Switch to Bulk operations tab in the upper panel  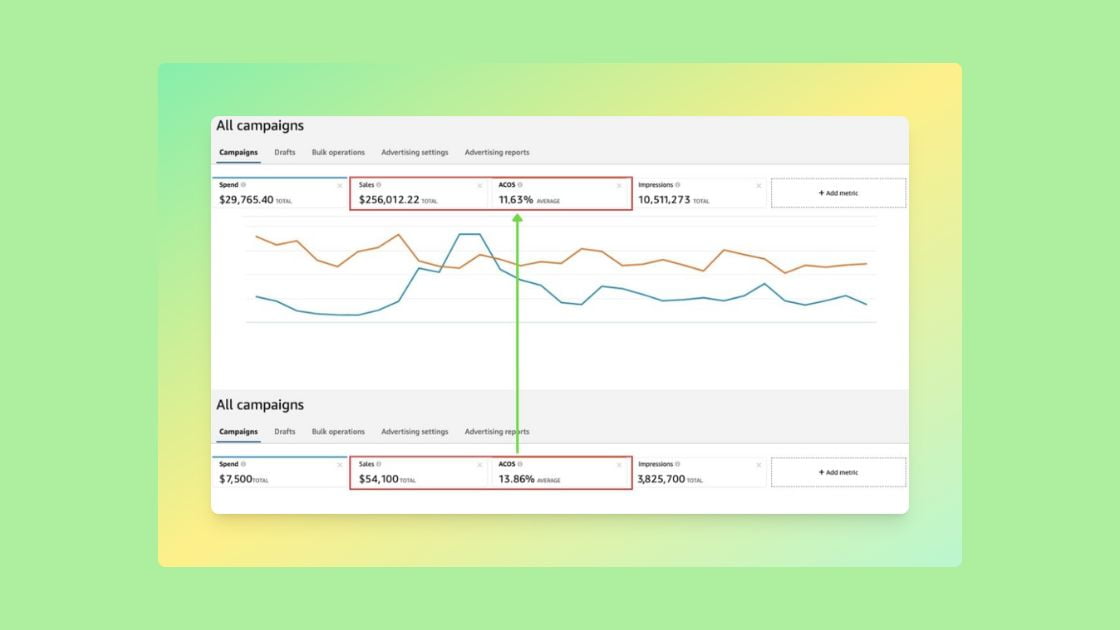338,153
